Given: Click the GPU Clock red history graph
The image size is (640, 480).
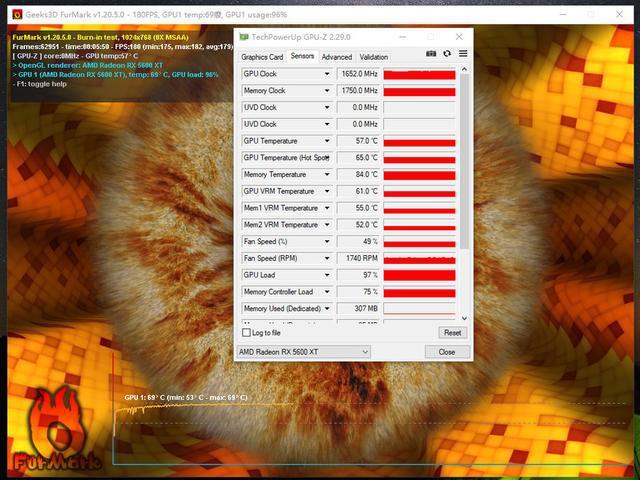Looking at the screenshot, I should tap(419, 74).
